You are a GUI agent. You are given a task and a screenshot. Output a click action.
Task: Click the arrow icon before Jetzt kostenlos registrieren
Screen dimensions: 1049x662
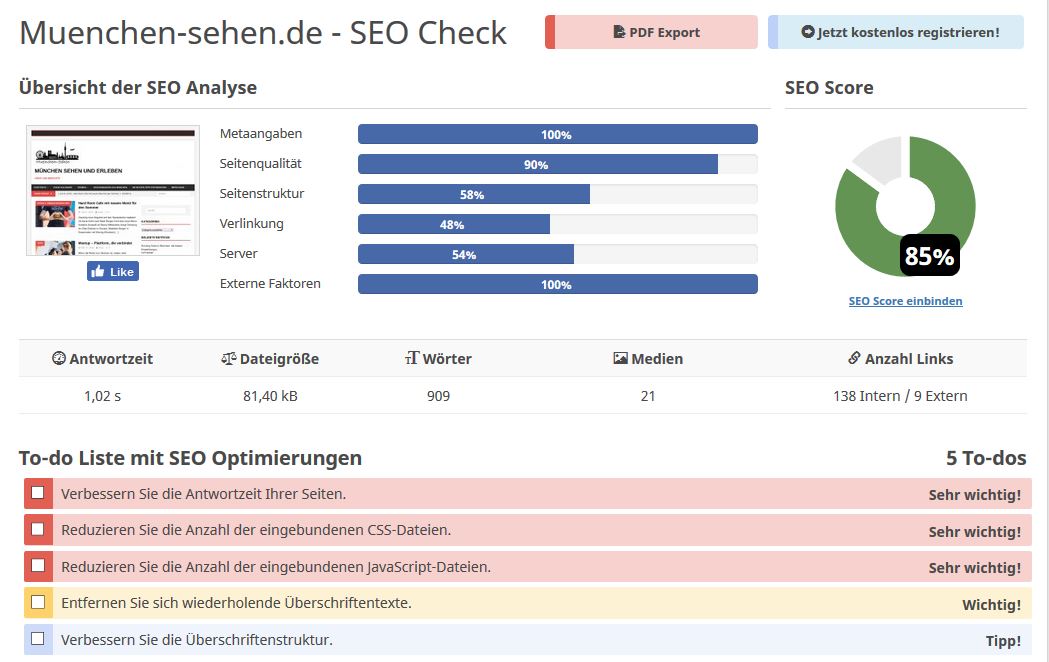[807, 32]
